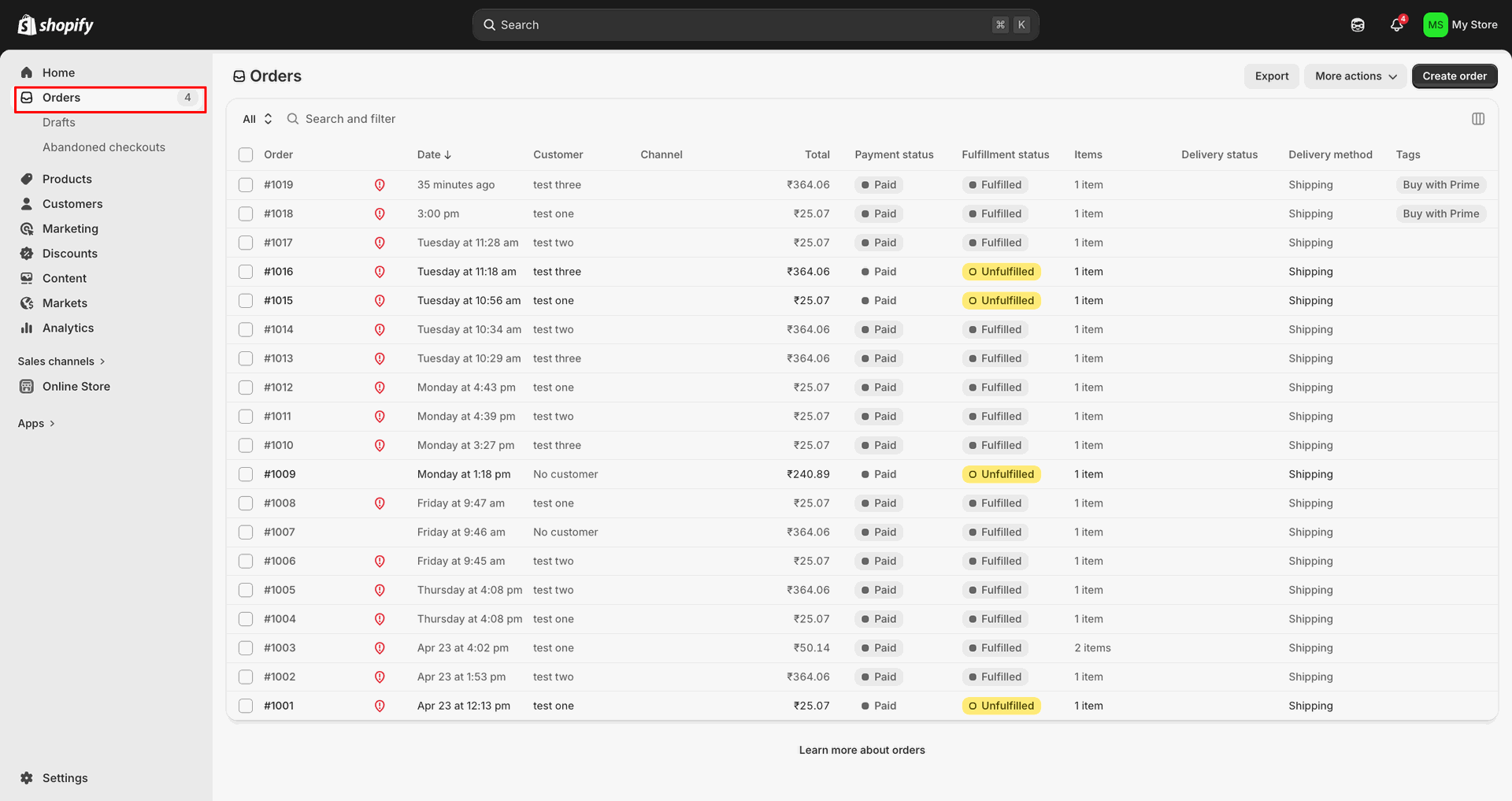Open the notifications bell
Viewport: 1512px width, 801px height.
tap(1397, 24)
